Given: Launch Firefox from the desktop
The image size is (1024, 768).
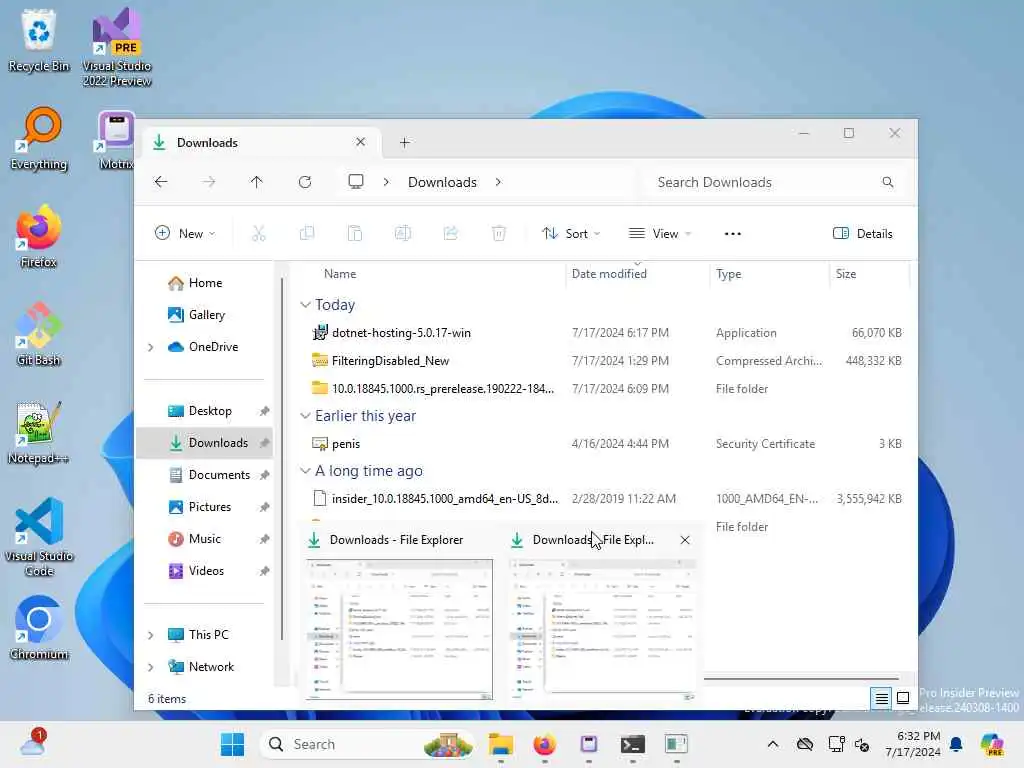Looking at the screenshot, I should click(x=39, y=236).
